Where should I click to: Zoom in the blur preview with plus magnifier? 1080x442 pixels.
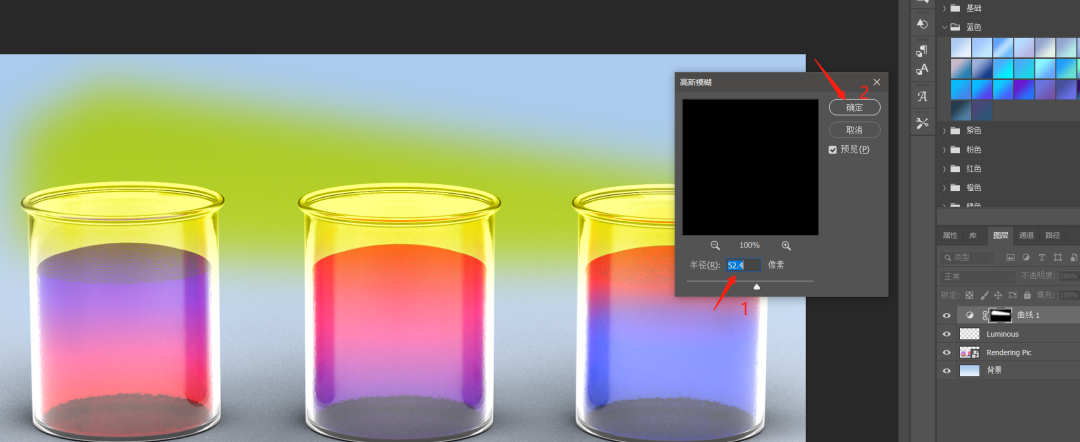786,245
